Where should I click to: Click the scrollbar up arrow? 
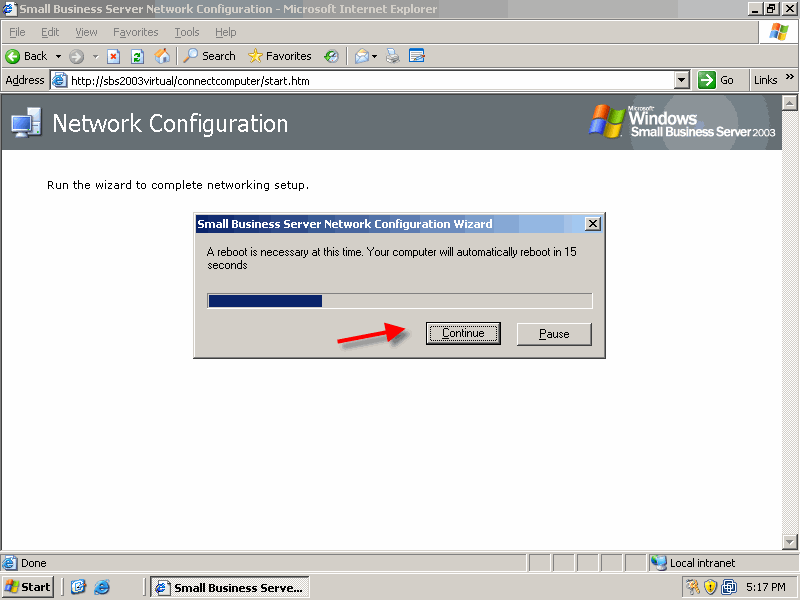click(789, 103)
